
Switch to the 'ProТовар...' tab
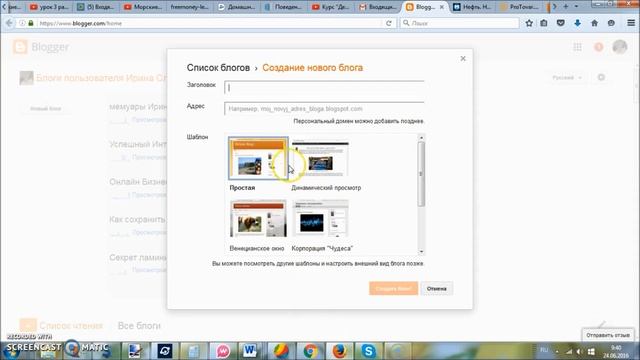(x=519, y=7)
